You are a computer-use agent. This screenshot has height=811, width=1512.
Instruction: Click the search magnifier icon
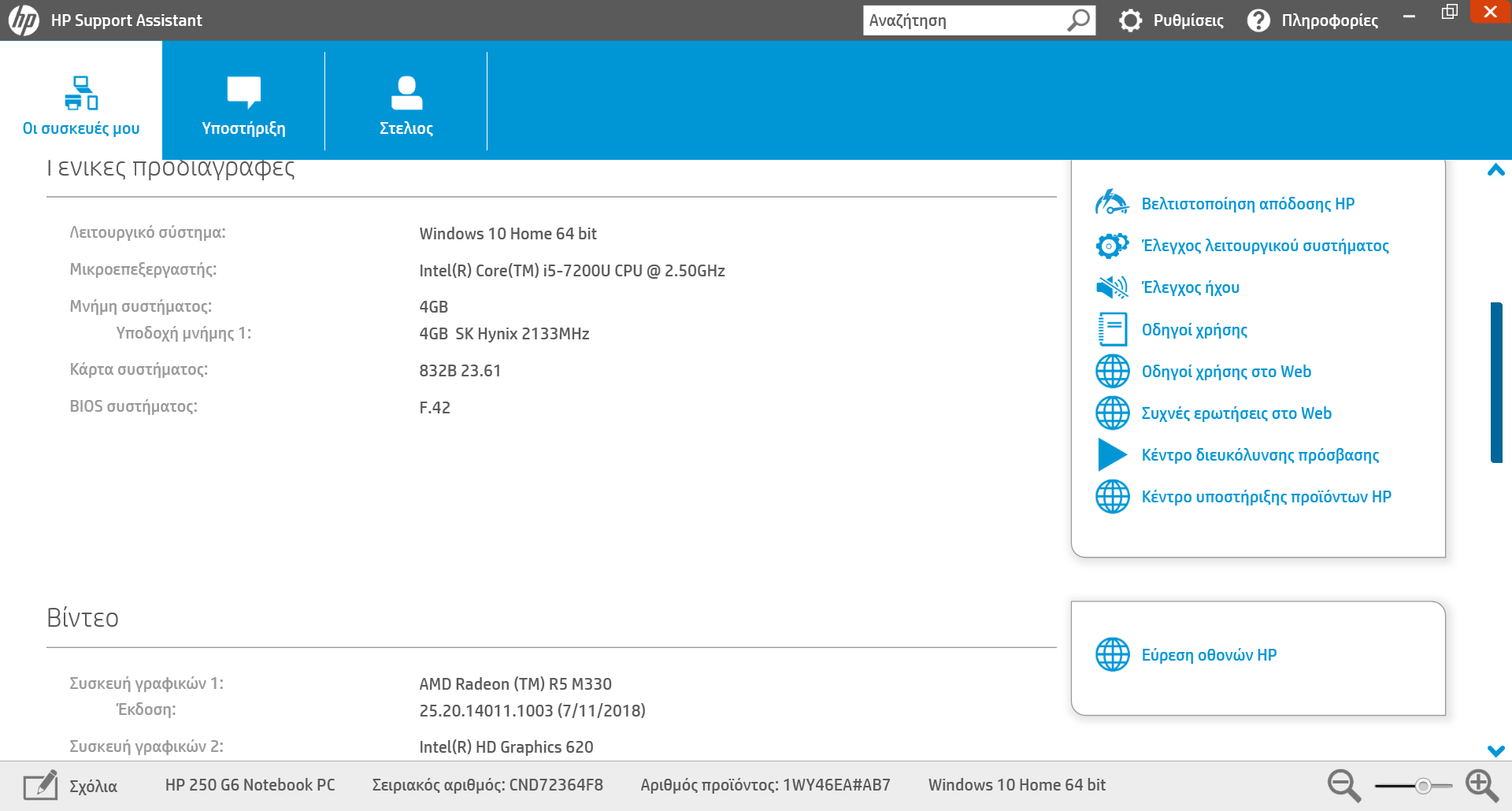coord(1079,20)
